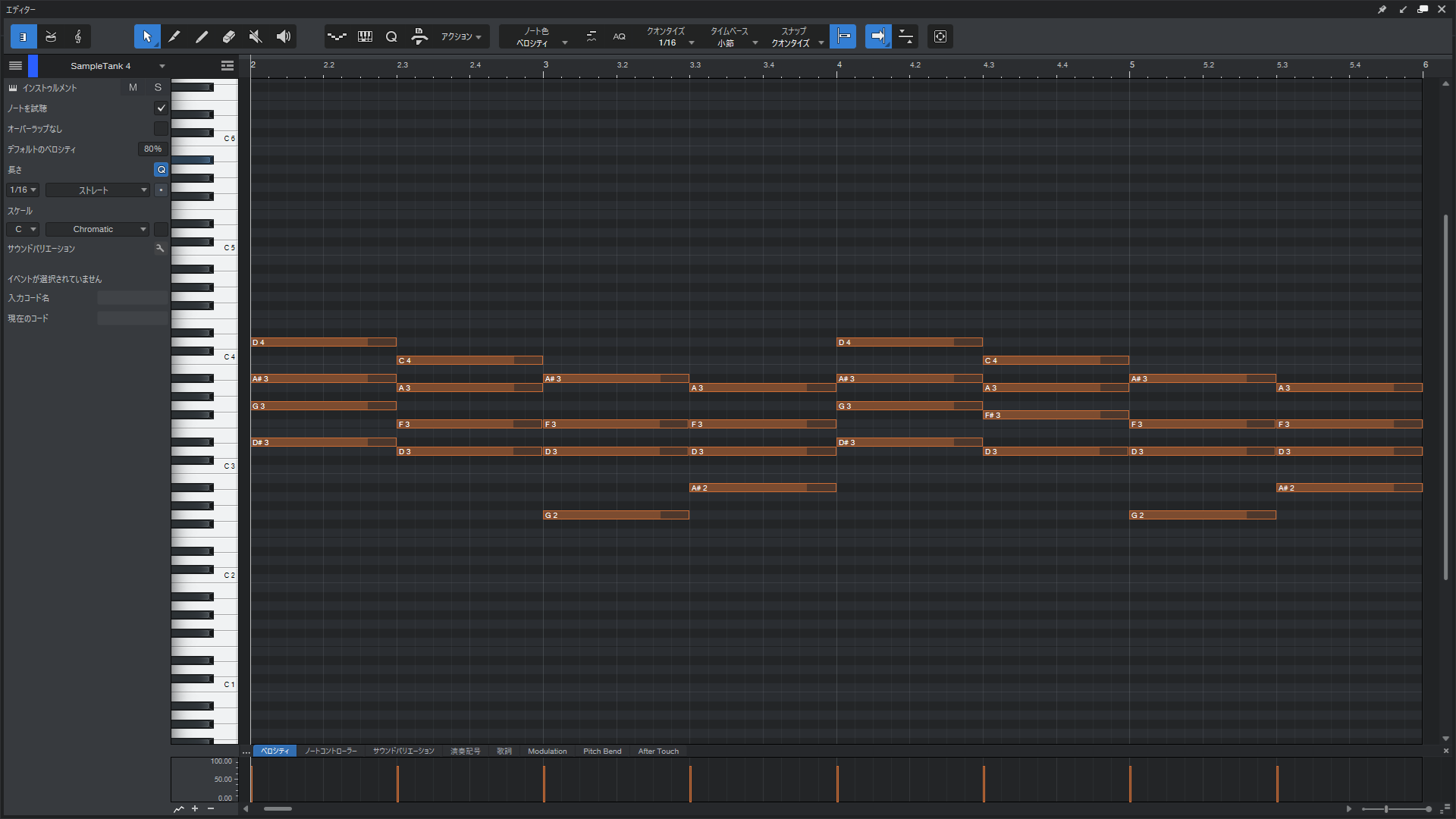Enable the オーバーラップなし checkbox
This screenshot has width=1456, height=819.
(x=161, y=129)
